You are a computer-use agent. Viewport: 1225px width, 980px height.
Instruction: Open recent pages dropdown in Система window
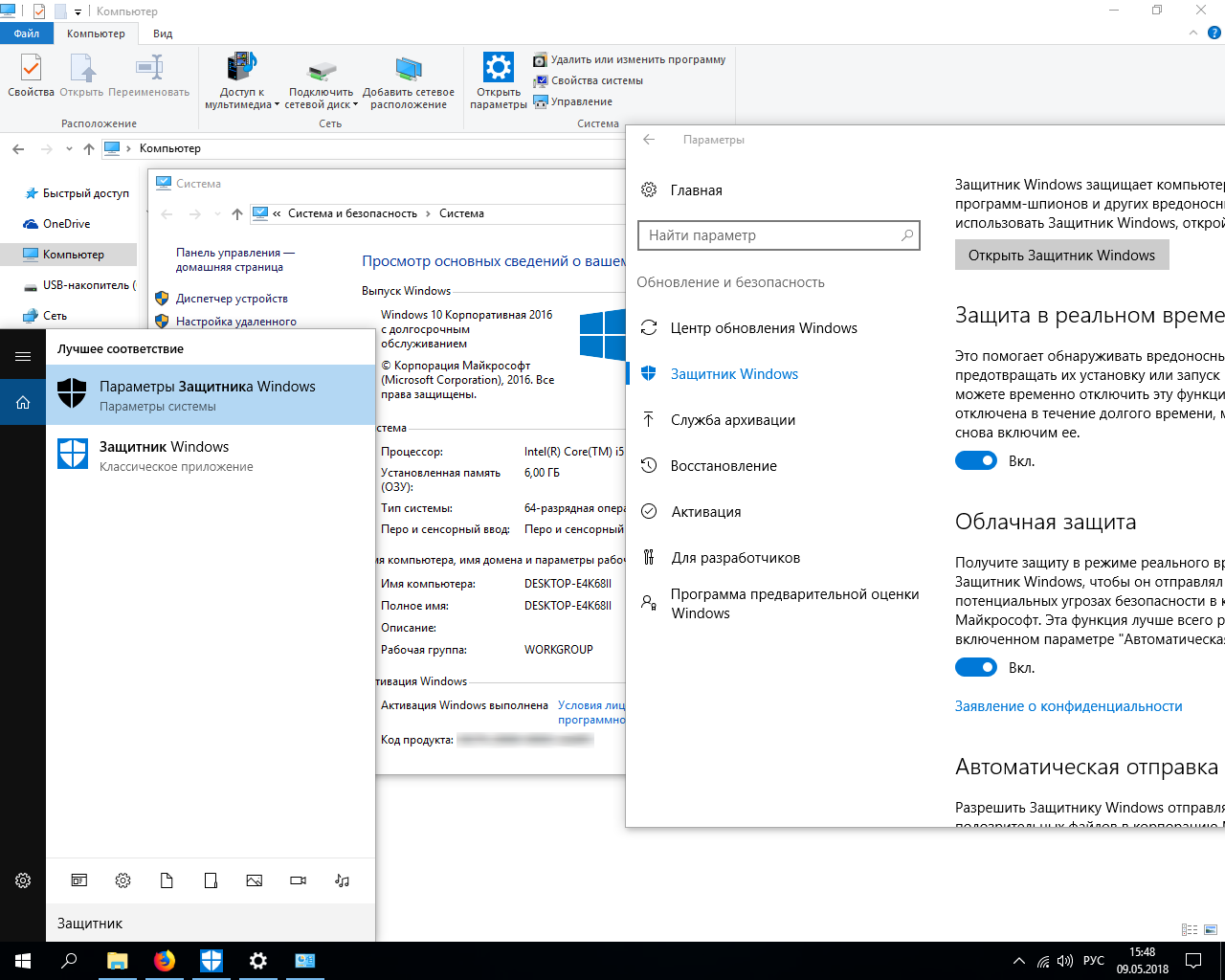[x=217, y=214]
